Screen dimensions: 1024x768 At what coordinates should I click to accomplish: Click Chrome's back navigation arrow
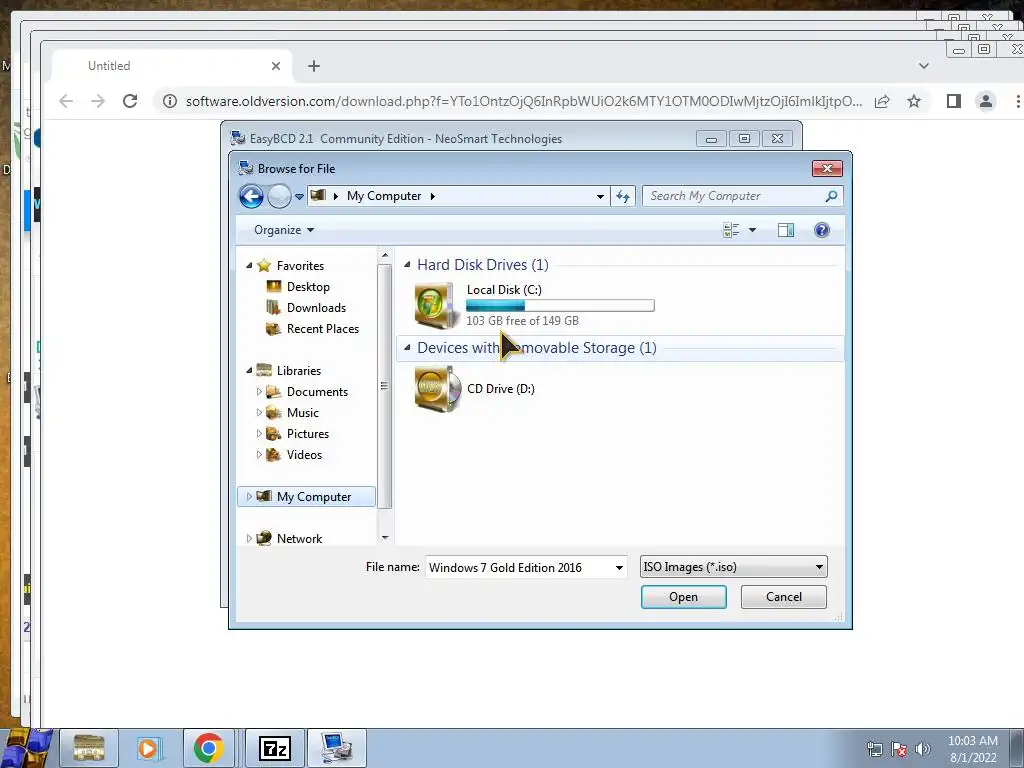click(66, 101)
